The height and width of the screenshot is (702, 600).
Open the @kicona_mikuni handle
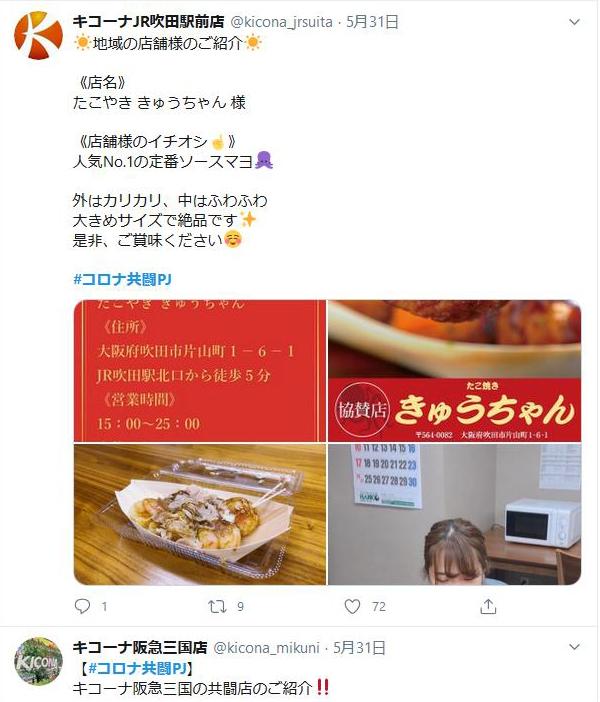point(266,648)
